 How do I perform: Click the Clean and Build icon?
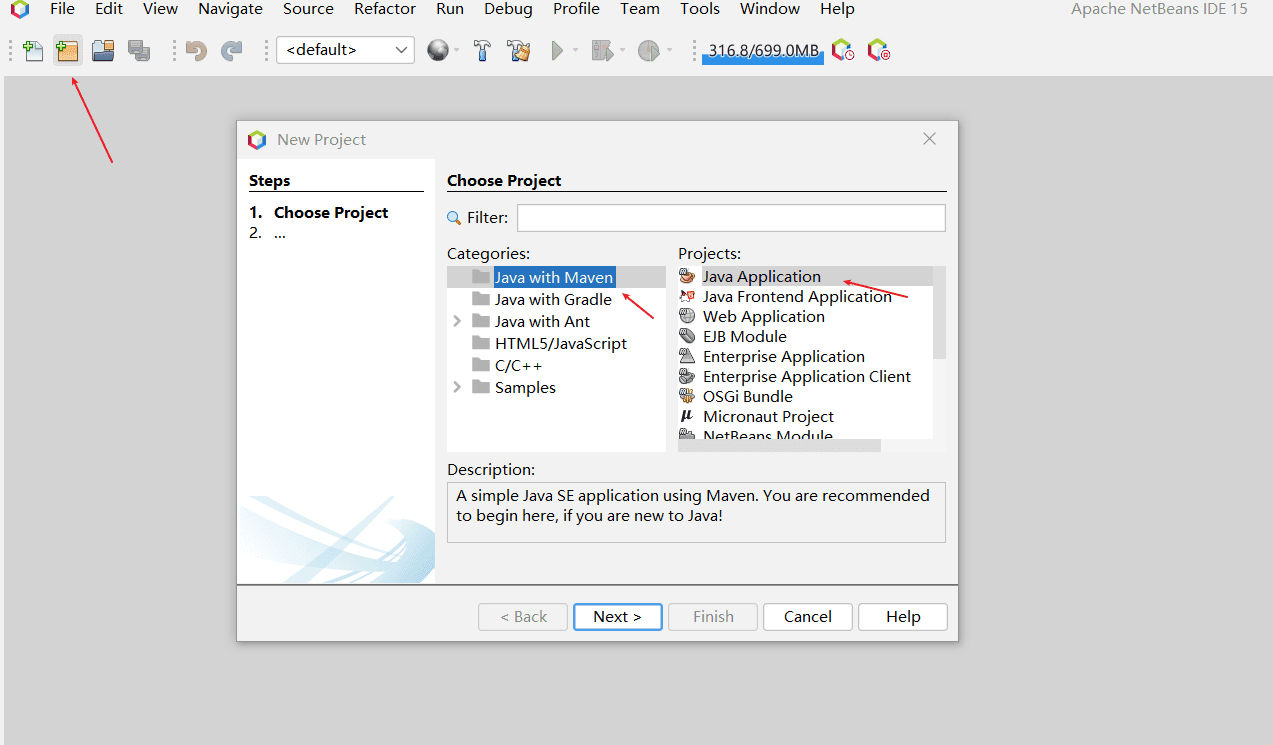[x=519, y=50]
